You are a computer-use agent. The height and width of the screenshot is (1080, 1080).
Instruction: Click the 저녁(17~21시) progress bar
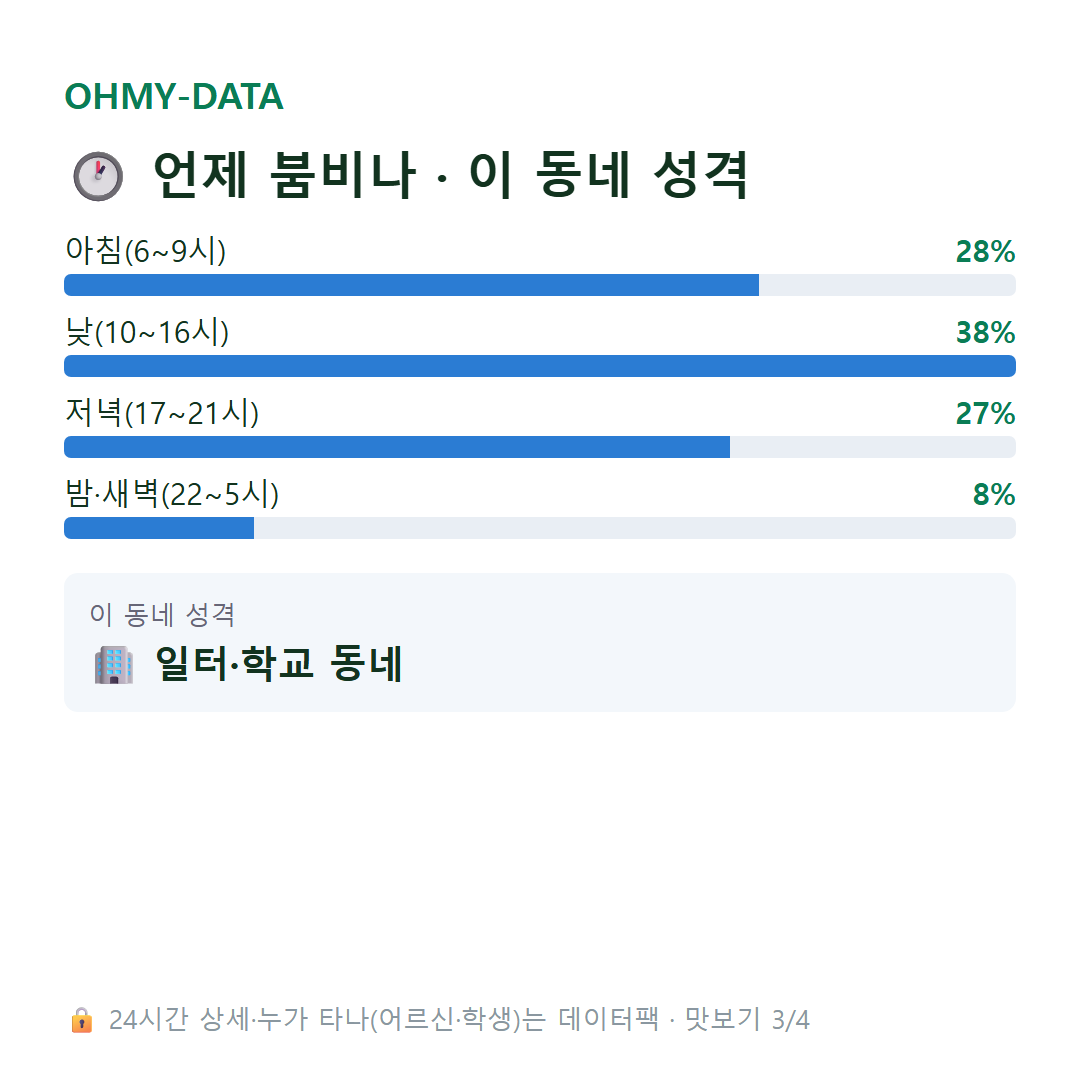[x=539, y=447]
